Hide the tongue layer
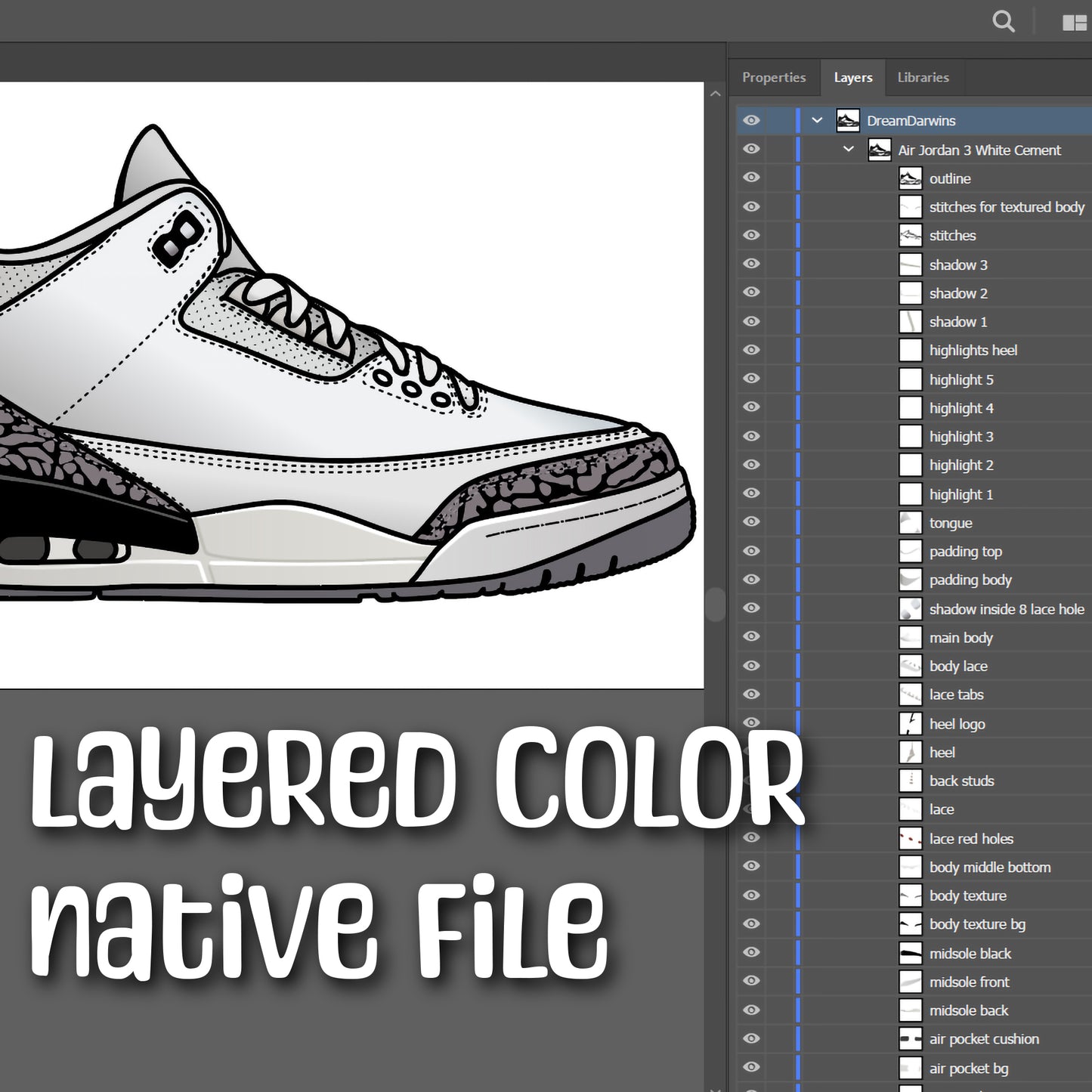Image resolution: width=1092 pixels, height=1092 pixels. click(750, 521)
